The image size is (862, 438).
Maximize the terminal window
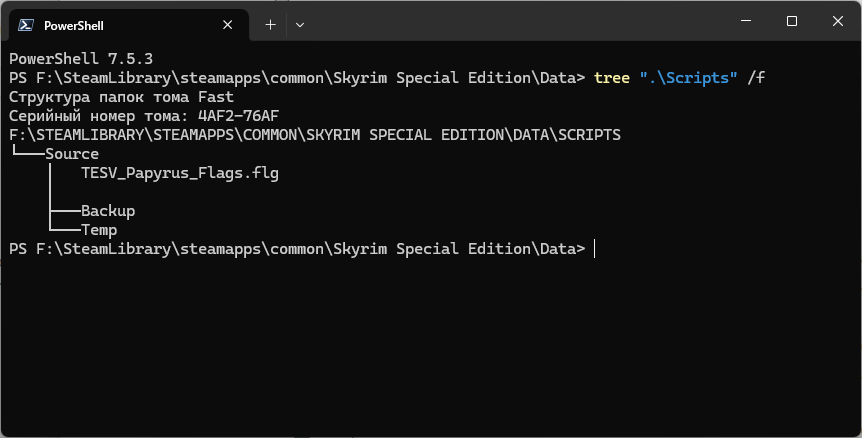792,21
